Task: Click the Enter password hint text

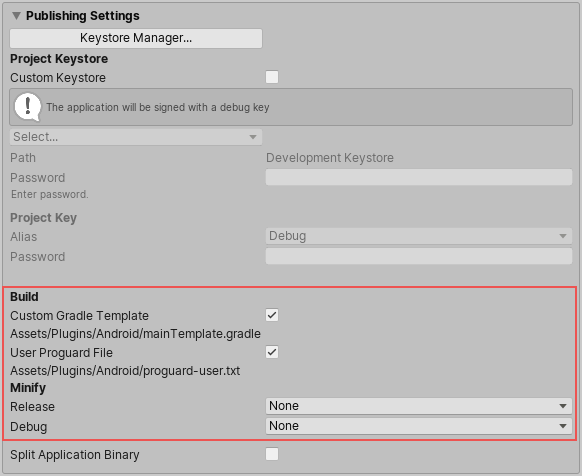Action: click(x=50, y=194)
